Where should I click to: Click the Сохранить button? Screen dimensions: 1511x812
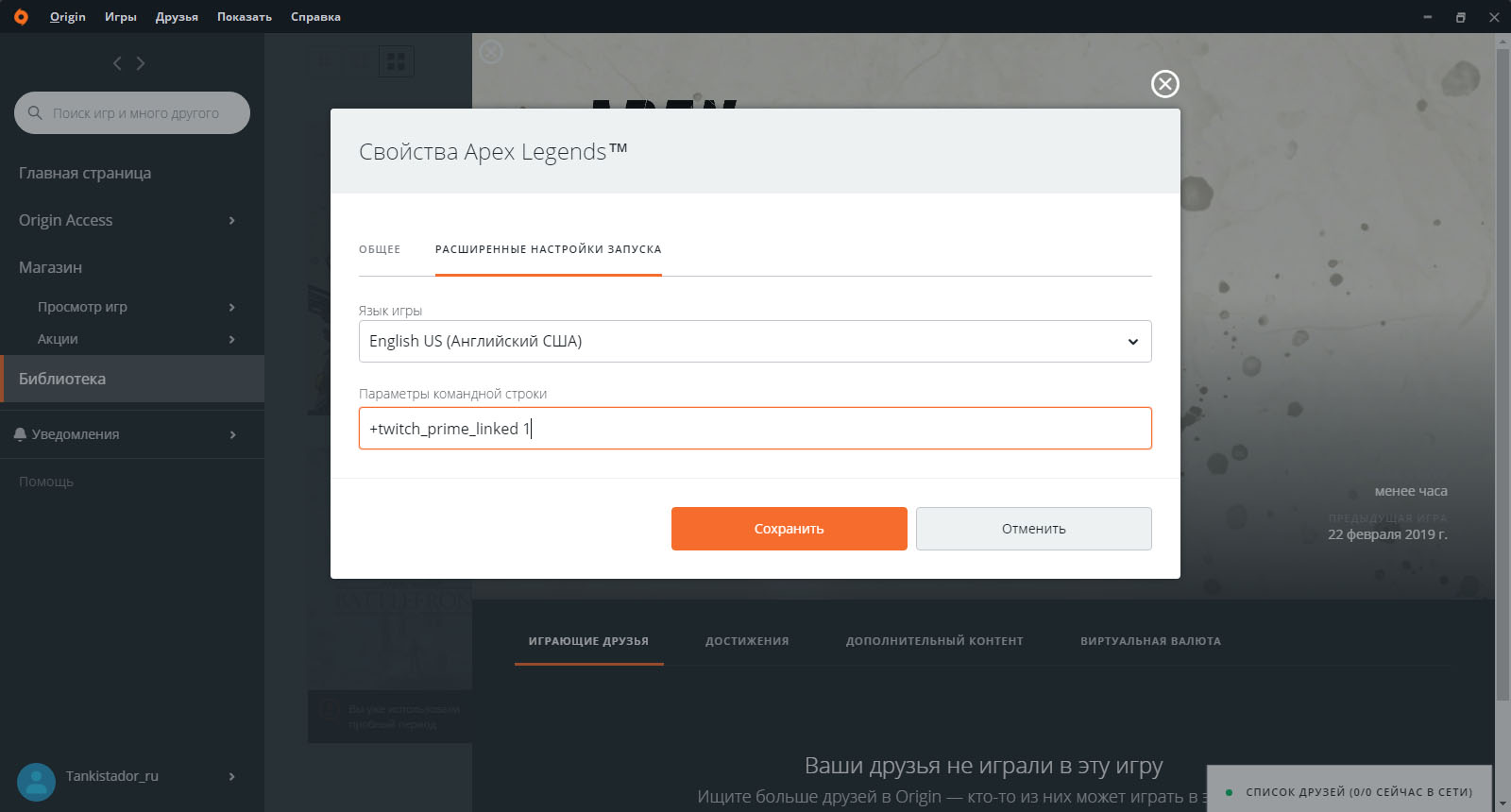789,529
